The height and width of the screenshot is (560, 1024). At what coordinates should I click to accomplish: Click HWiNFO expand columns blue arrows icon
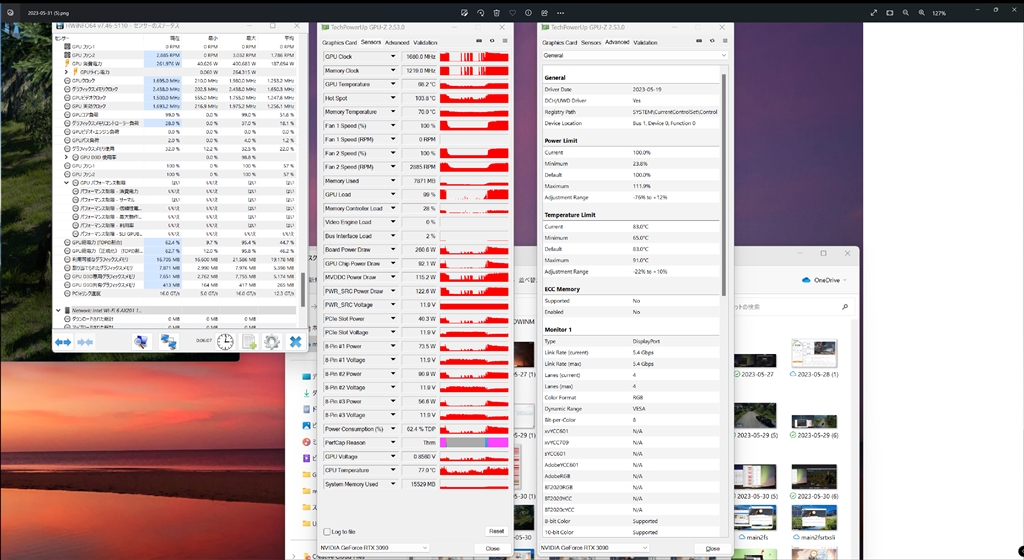[x=63, y=342]
